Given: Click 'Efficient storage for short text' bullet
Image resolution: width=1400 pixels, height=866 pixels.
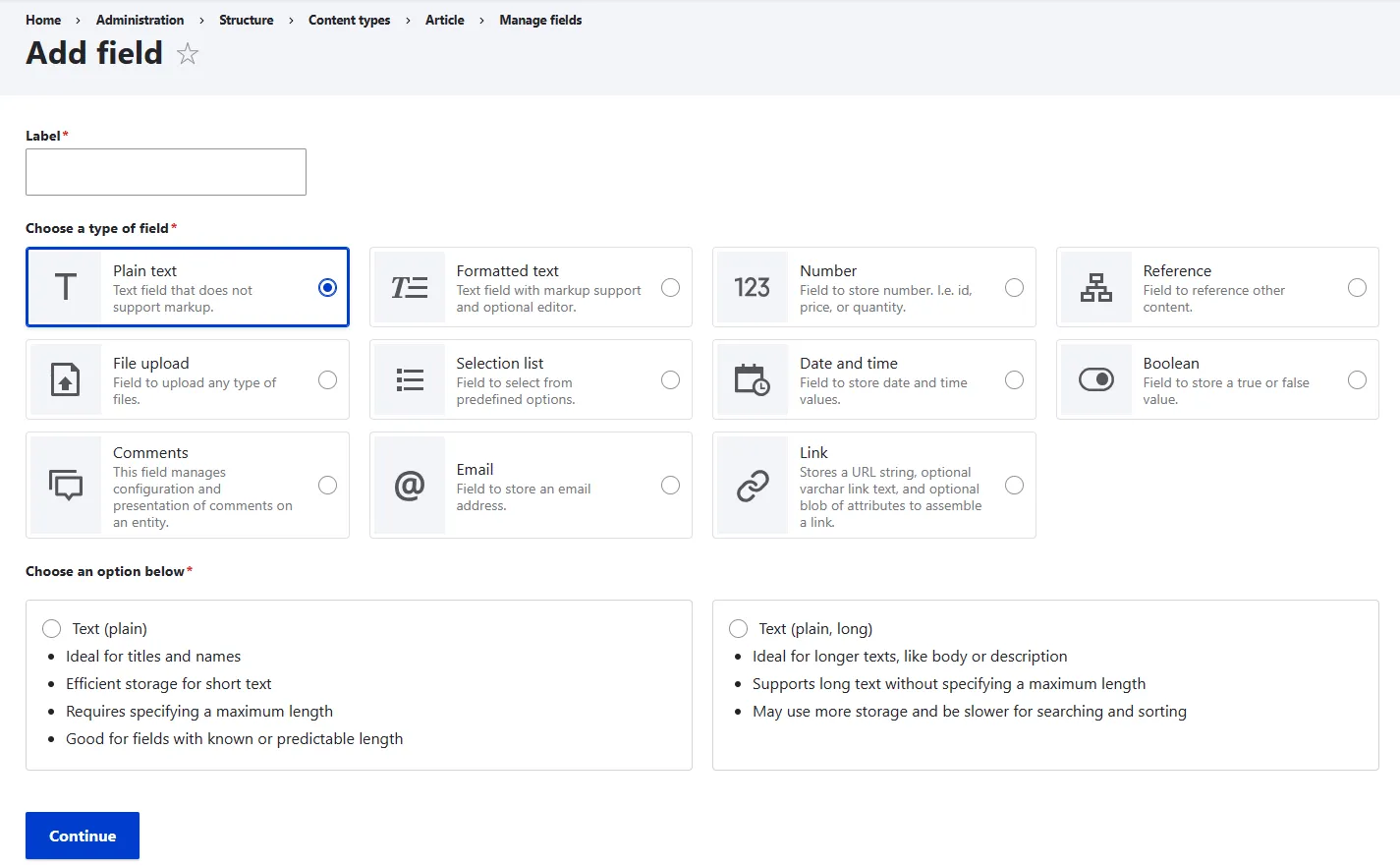Looking at the screenshot, I should tap(168, 683).
